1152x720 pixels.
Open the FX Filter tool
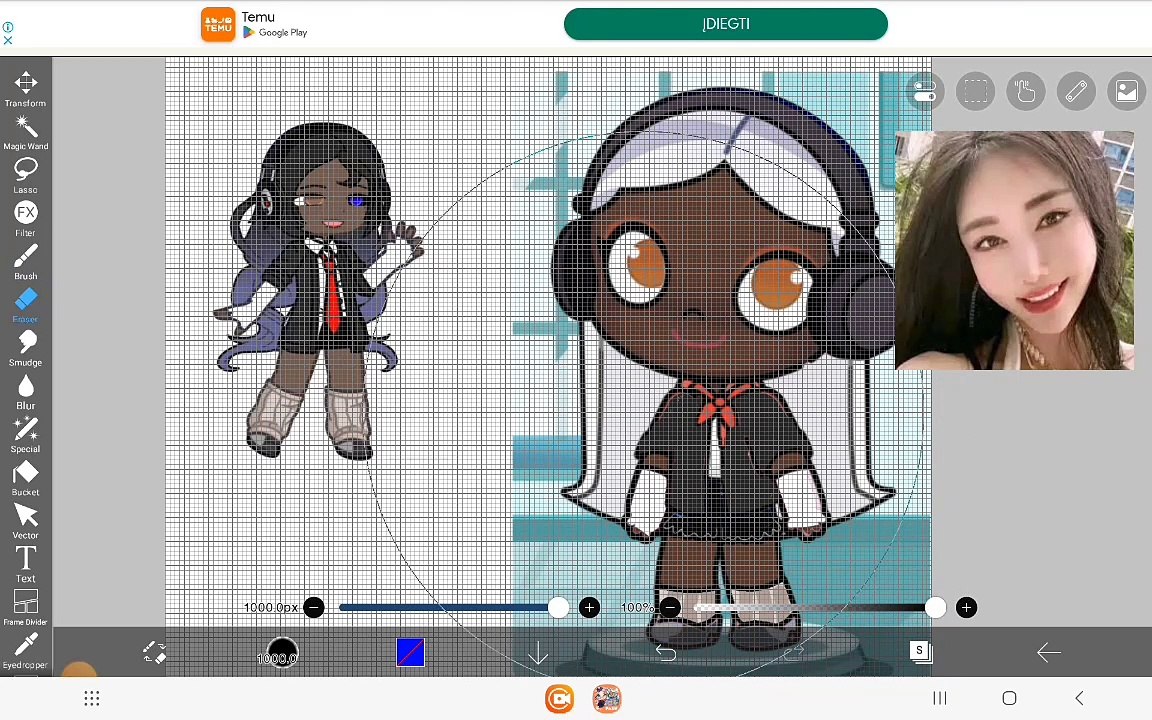(x=26, y=219)
